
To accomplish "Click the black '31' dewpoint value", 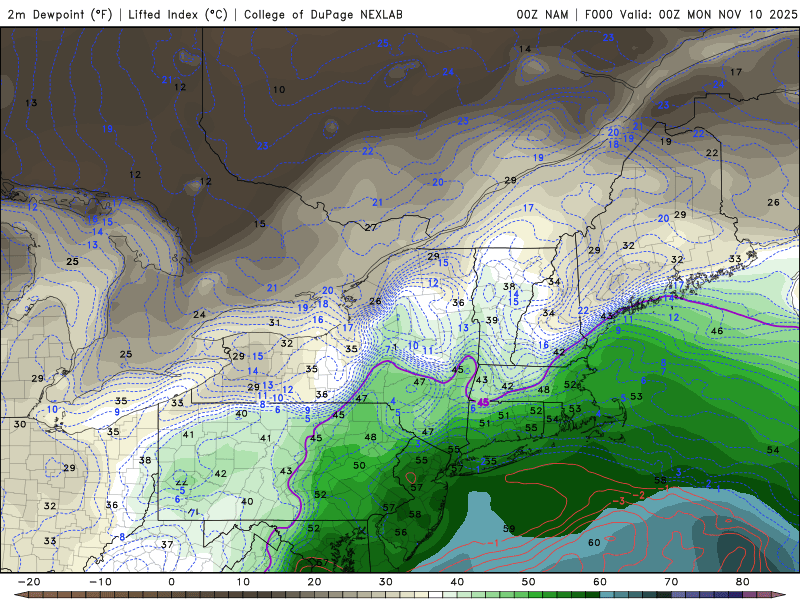I will pos(274,322).
